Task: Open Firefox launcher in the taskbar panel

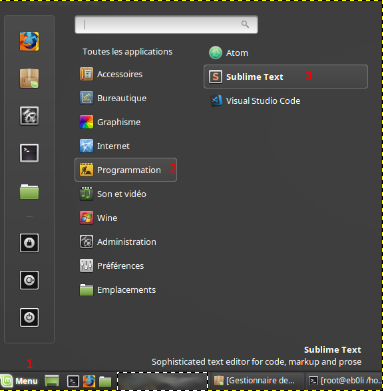Action: pyautogui.click(x=89, y=381)
